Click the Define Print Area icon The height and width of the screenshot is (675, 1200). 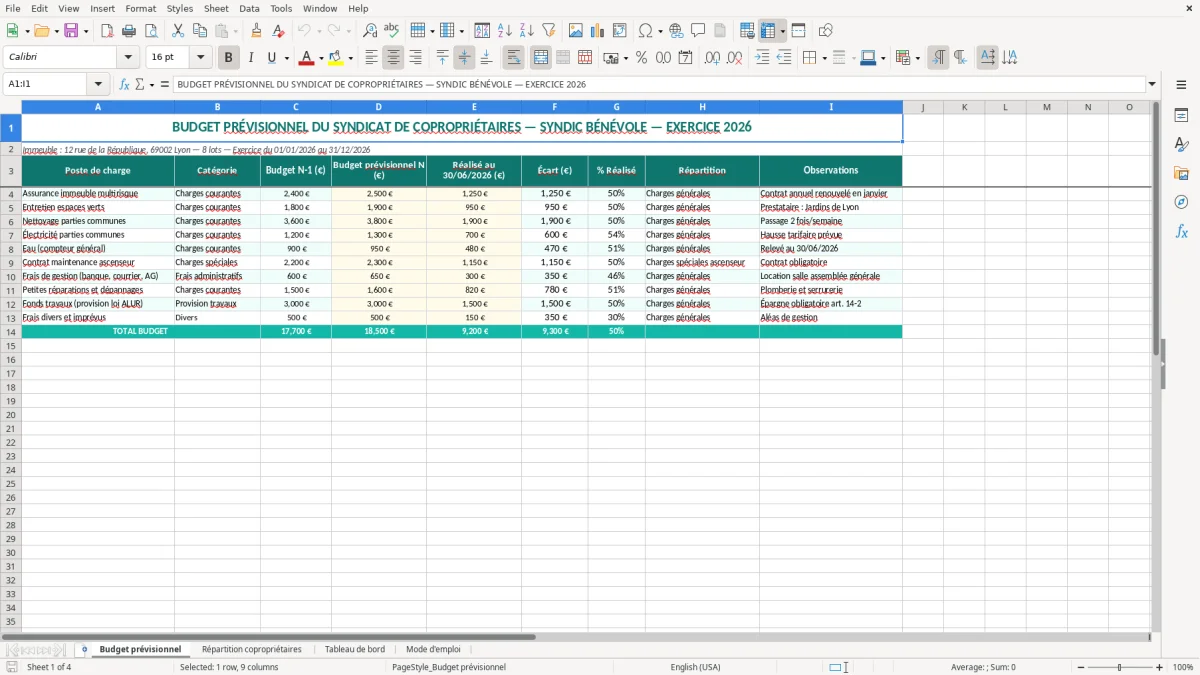pos(747,31)
